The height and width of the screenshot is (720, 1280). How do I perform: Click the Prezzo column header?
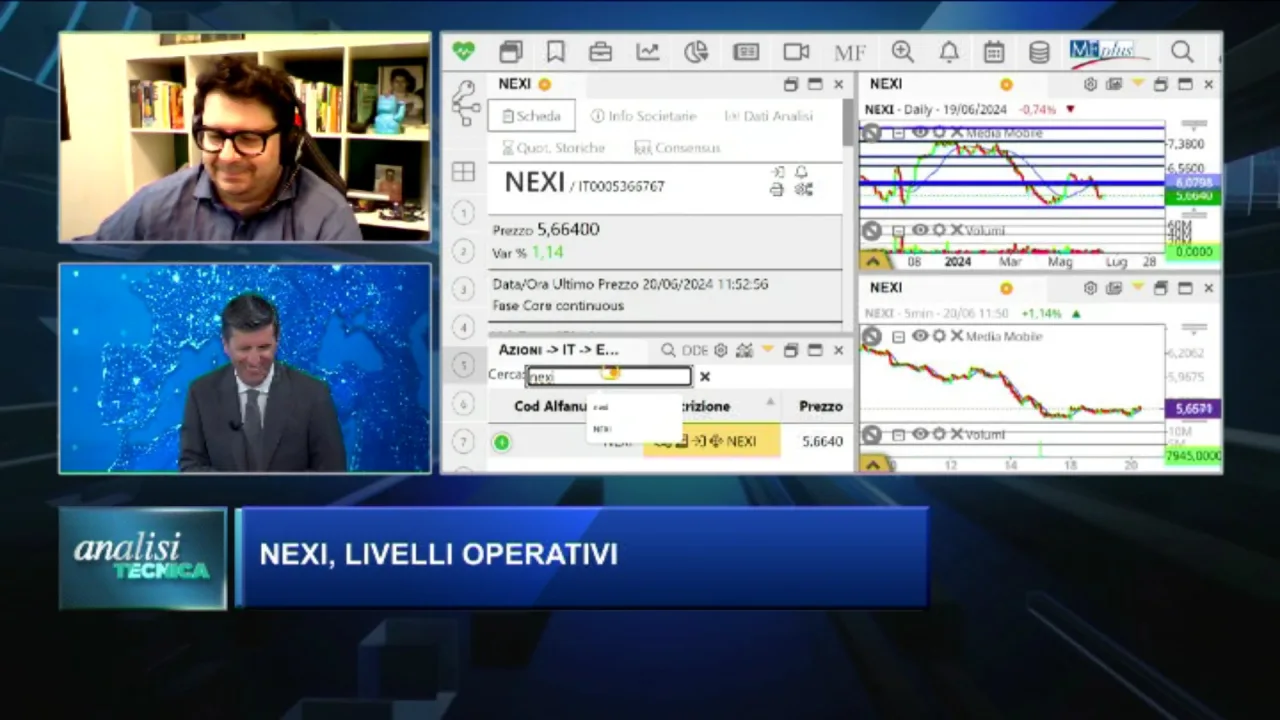click(x=821, y=406)
